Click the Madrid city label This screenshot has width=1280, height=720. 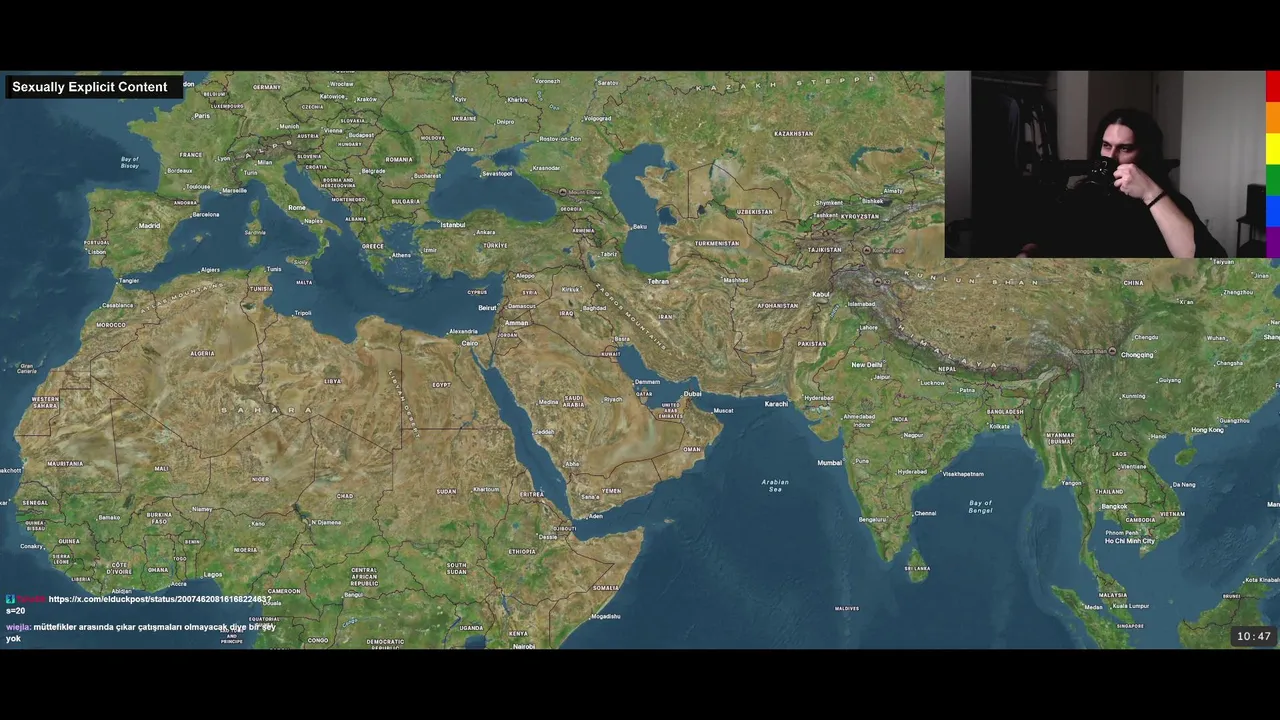[149, 226]
